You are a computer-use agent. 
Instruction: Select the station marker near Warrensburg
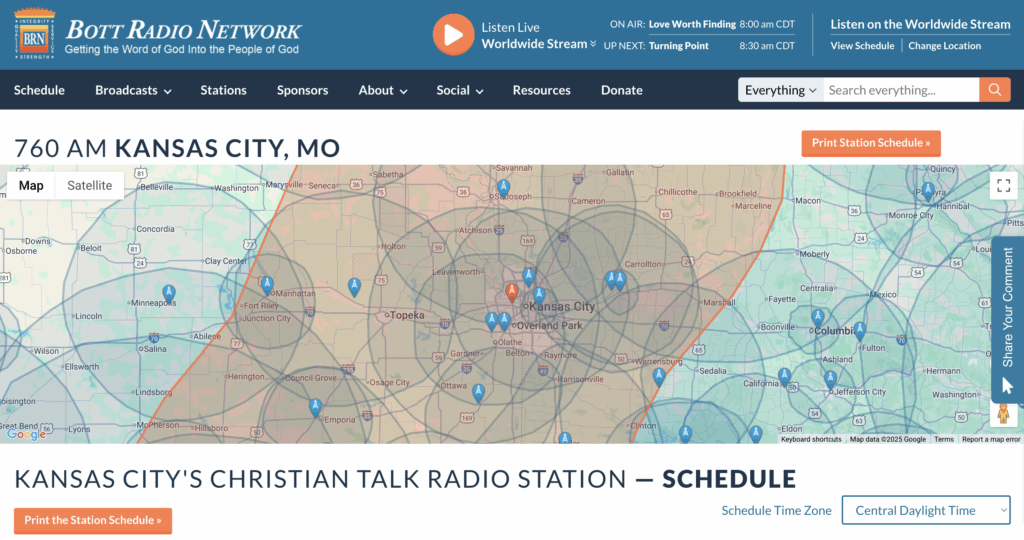(x=659, y=377)
